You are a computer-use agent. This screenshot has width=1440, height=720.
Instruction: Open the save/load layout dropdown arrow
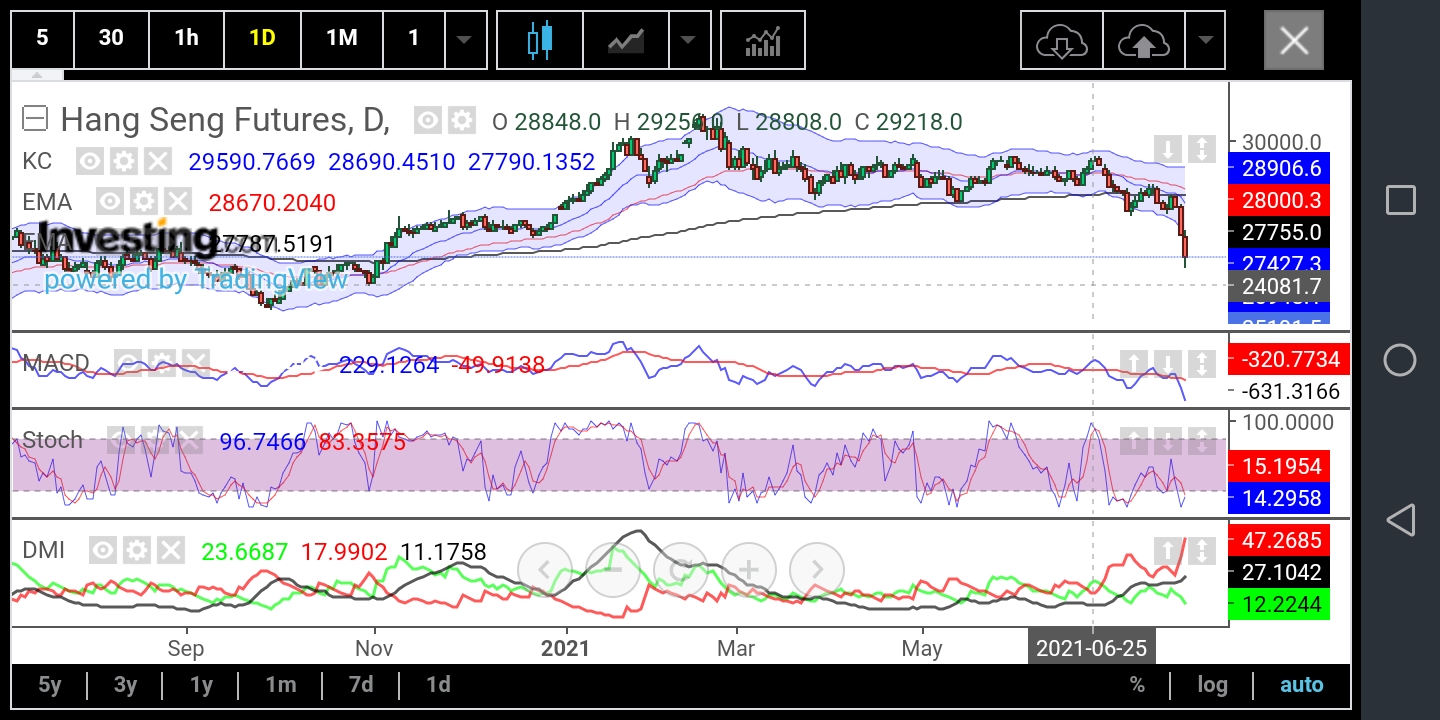coord(1205,41)
